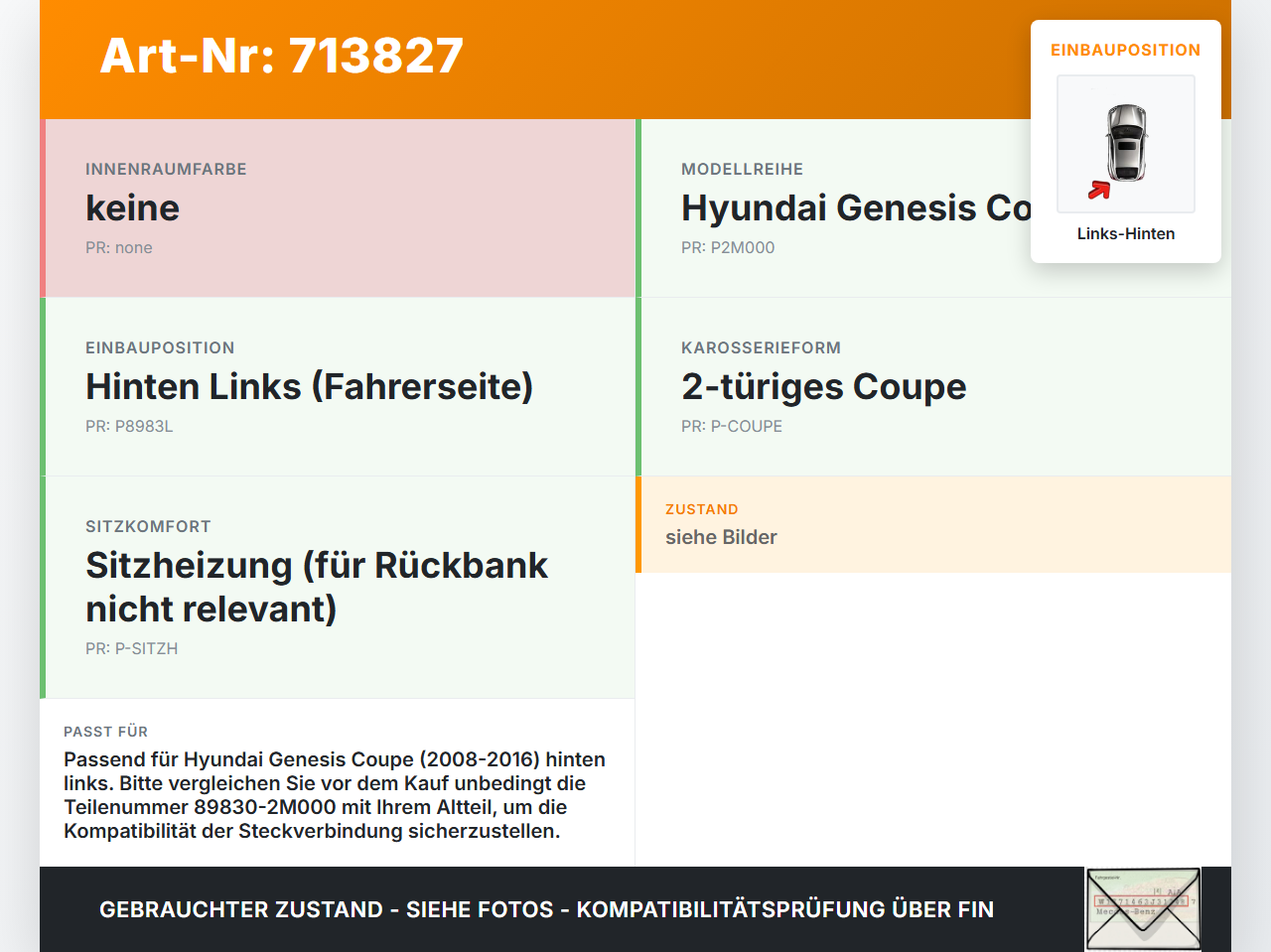The height and width of the screenshot is (952, 1271).
Task: Click the PR: none code
Action: click(x=119, y=247)
